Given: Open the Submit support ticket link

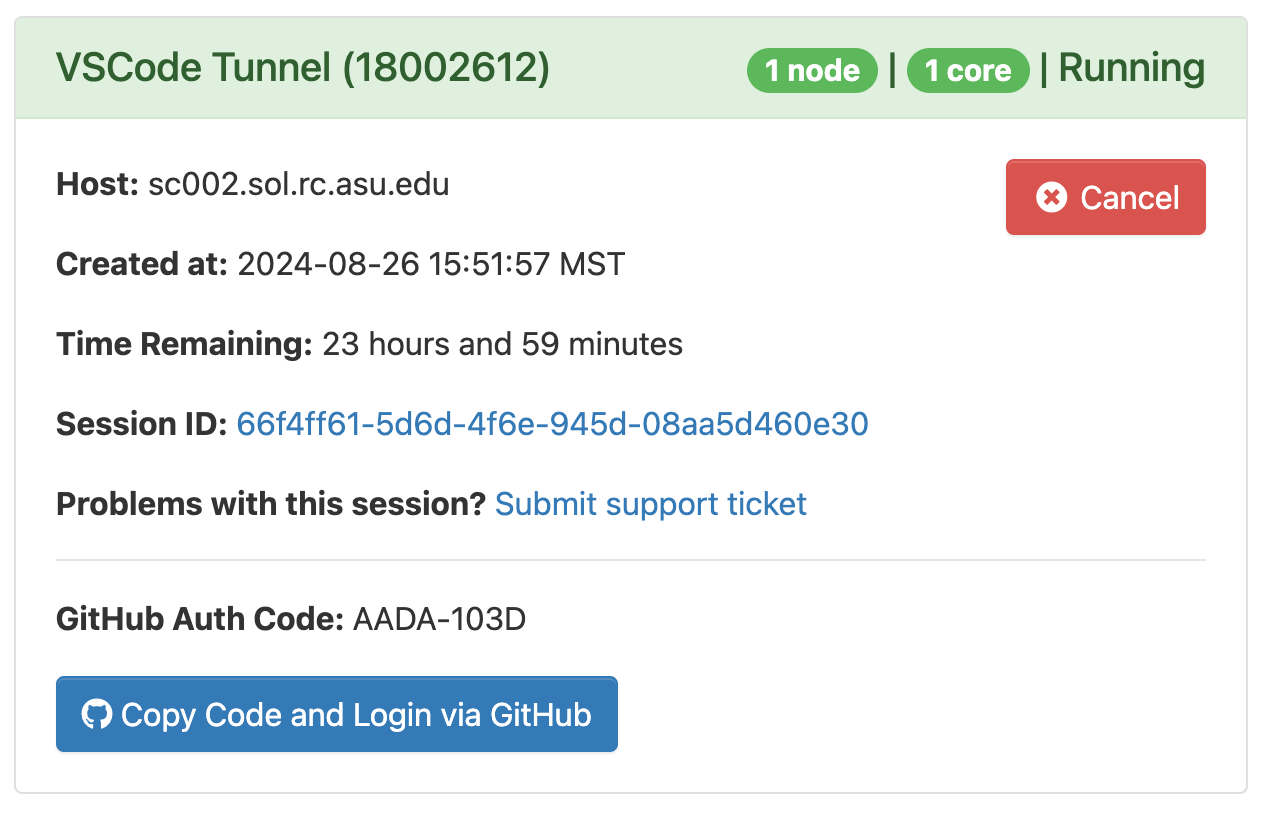Looking at the screenshot, I should click(650, 504).
